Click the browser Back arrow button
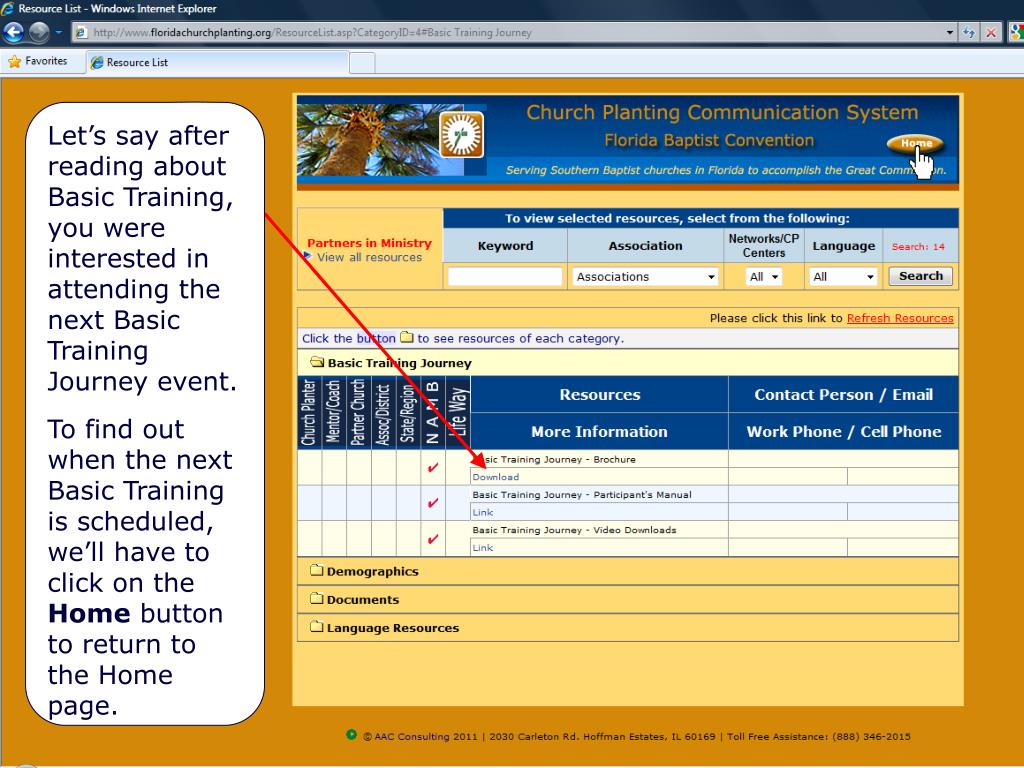The width and height of the screenshot is (1024, 768). click(14, 31)
